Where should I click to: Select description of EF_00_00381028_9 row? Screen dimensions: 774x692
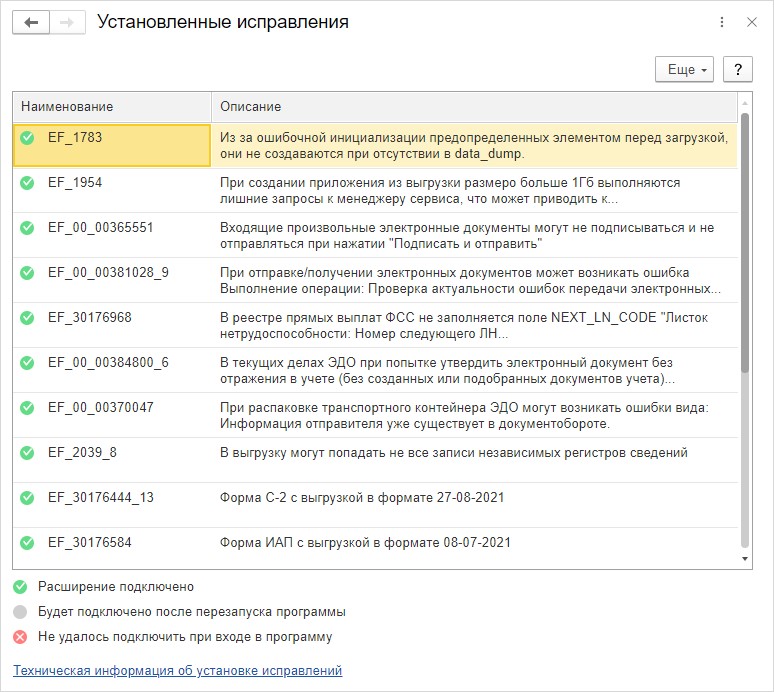pyautogui.click(x=470, y=280)
